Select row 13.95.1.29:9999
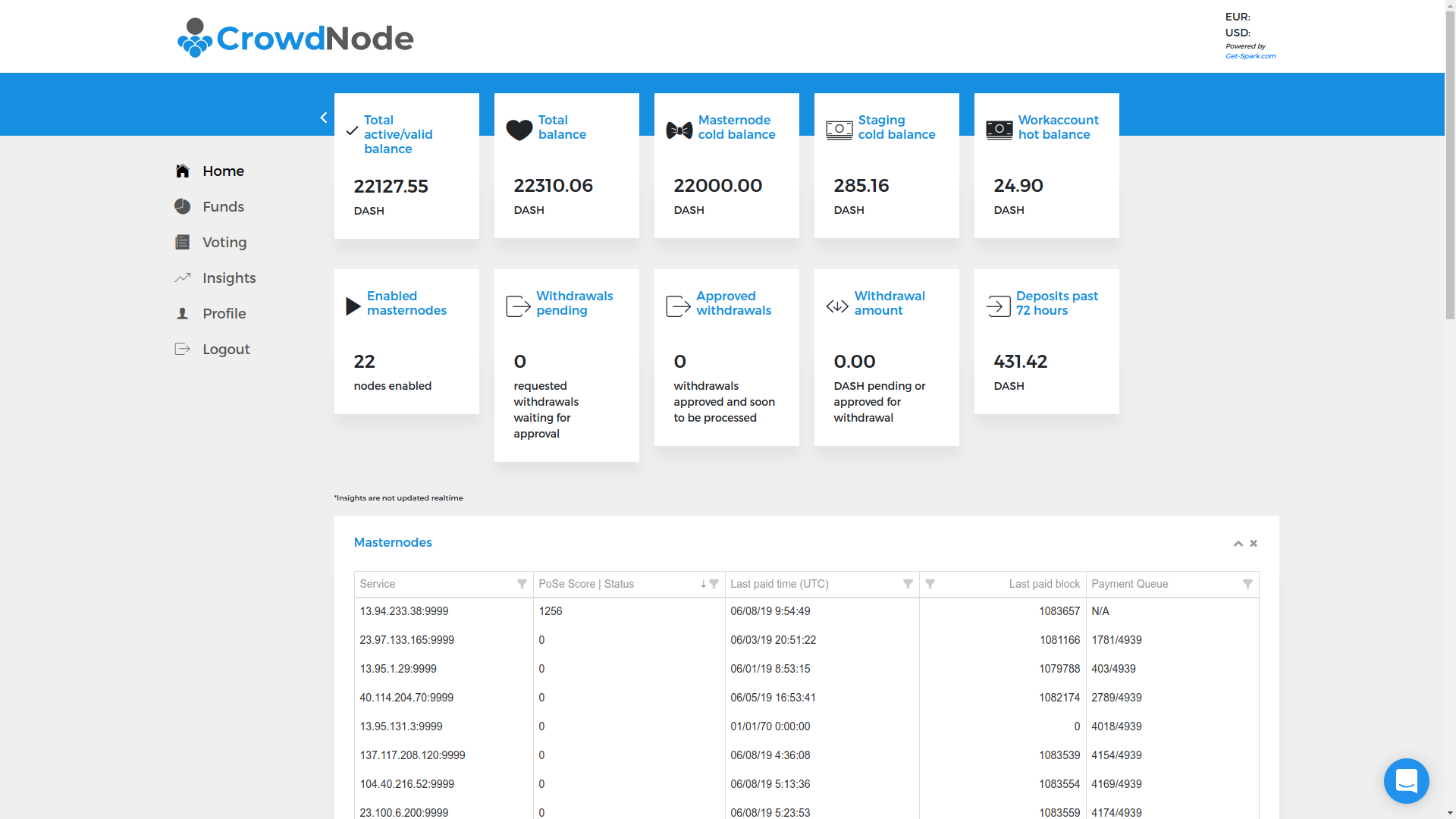 (x=806, y=669)
